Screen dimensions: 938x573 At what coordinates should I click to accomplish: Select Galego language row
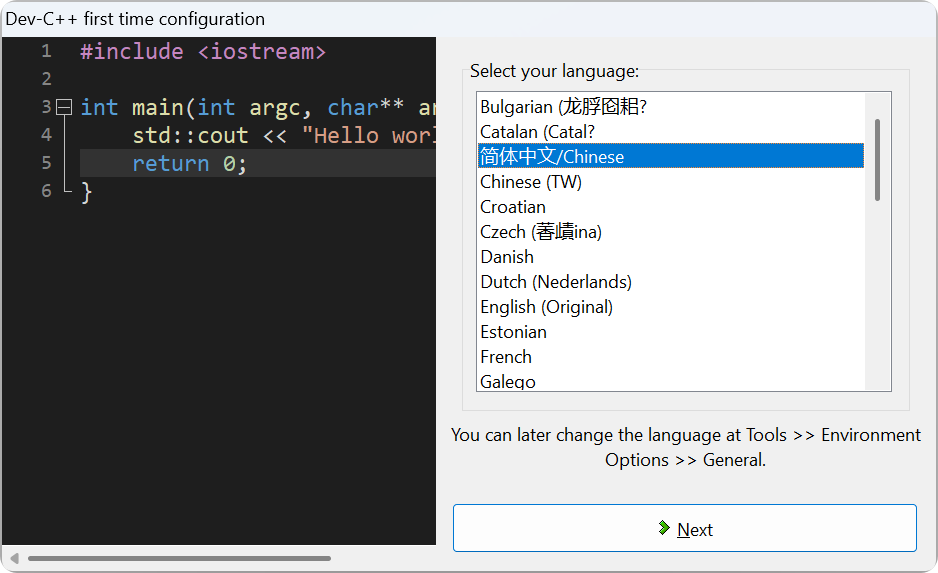671,381
